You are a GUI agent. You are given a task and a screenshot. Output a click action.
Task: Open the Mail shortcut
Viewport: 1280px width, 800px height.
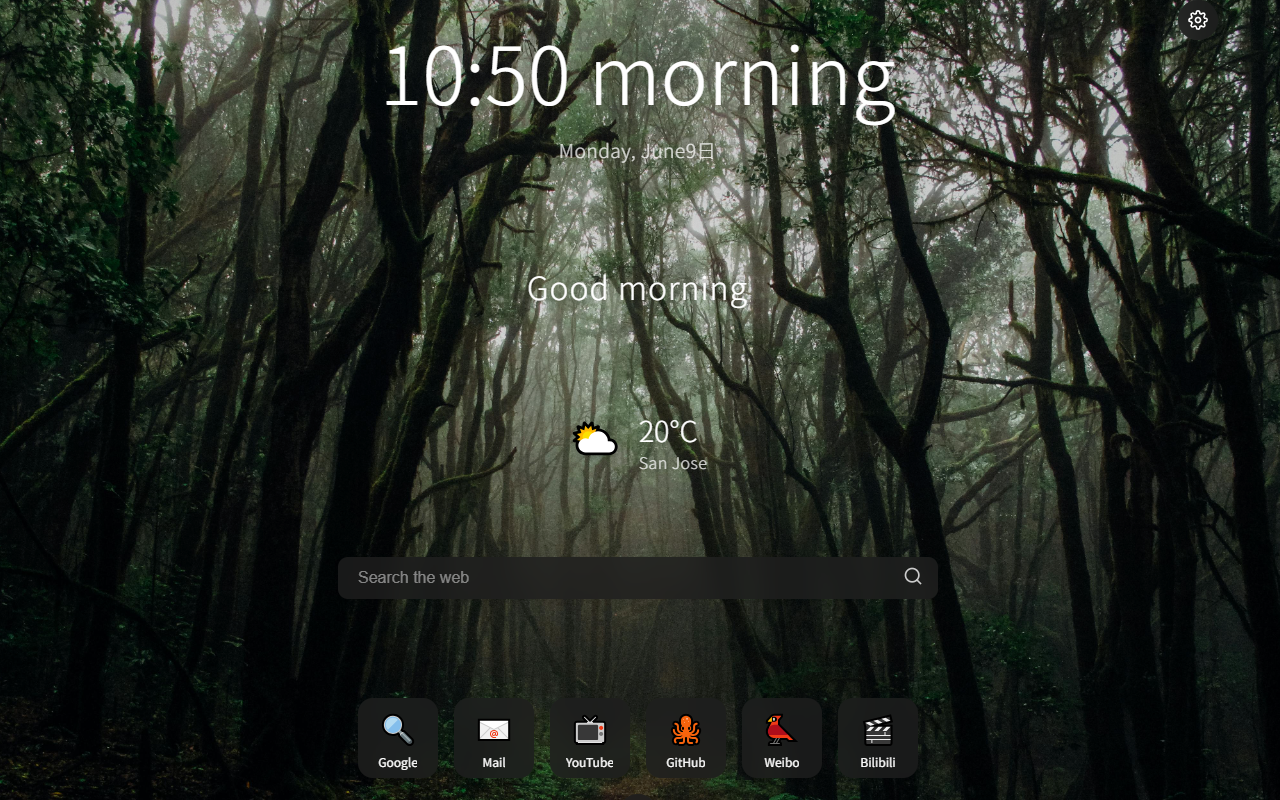click(x=494, y=738)
